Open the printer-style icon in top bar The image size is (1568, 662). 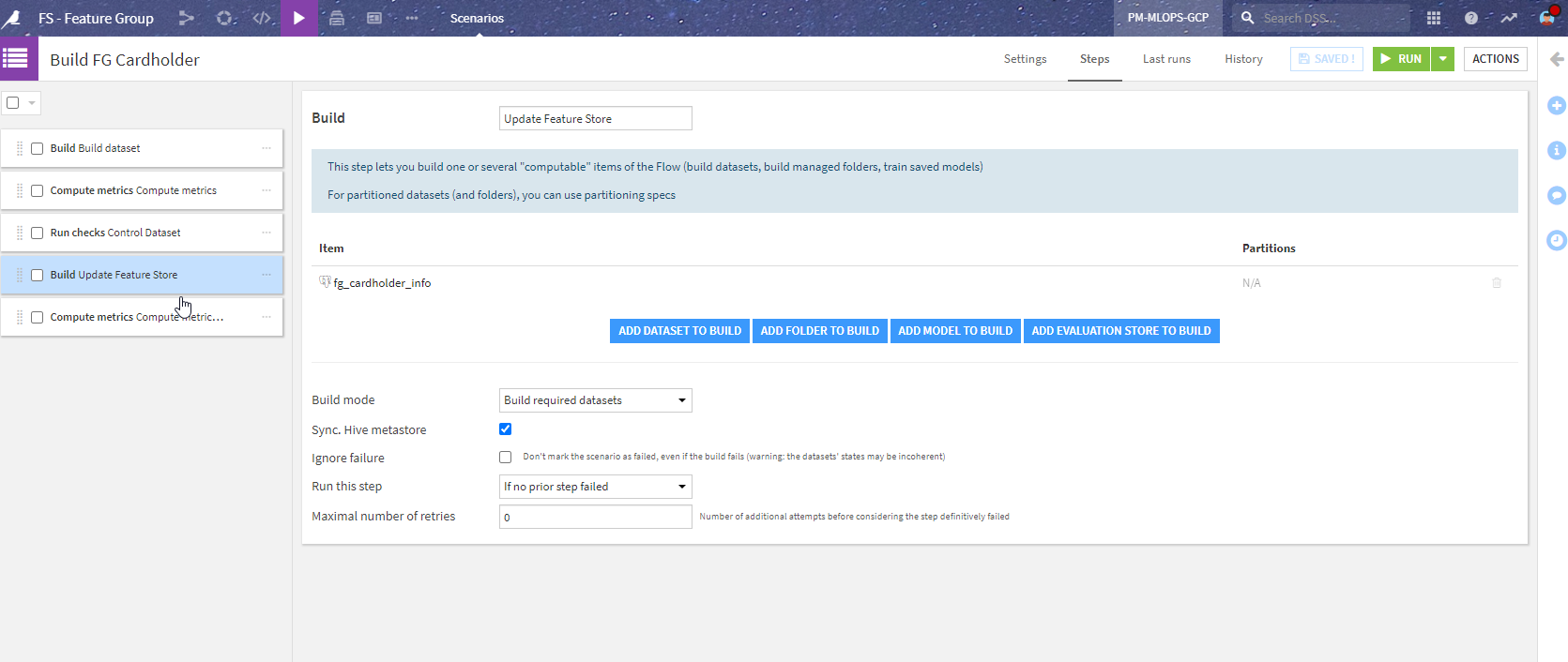337,18
